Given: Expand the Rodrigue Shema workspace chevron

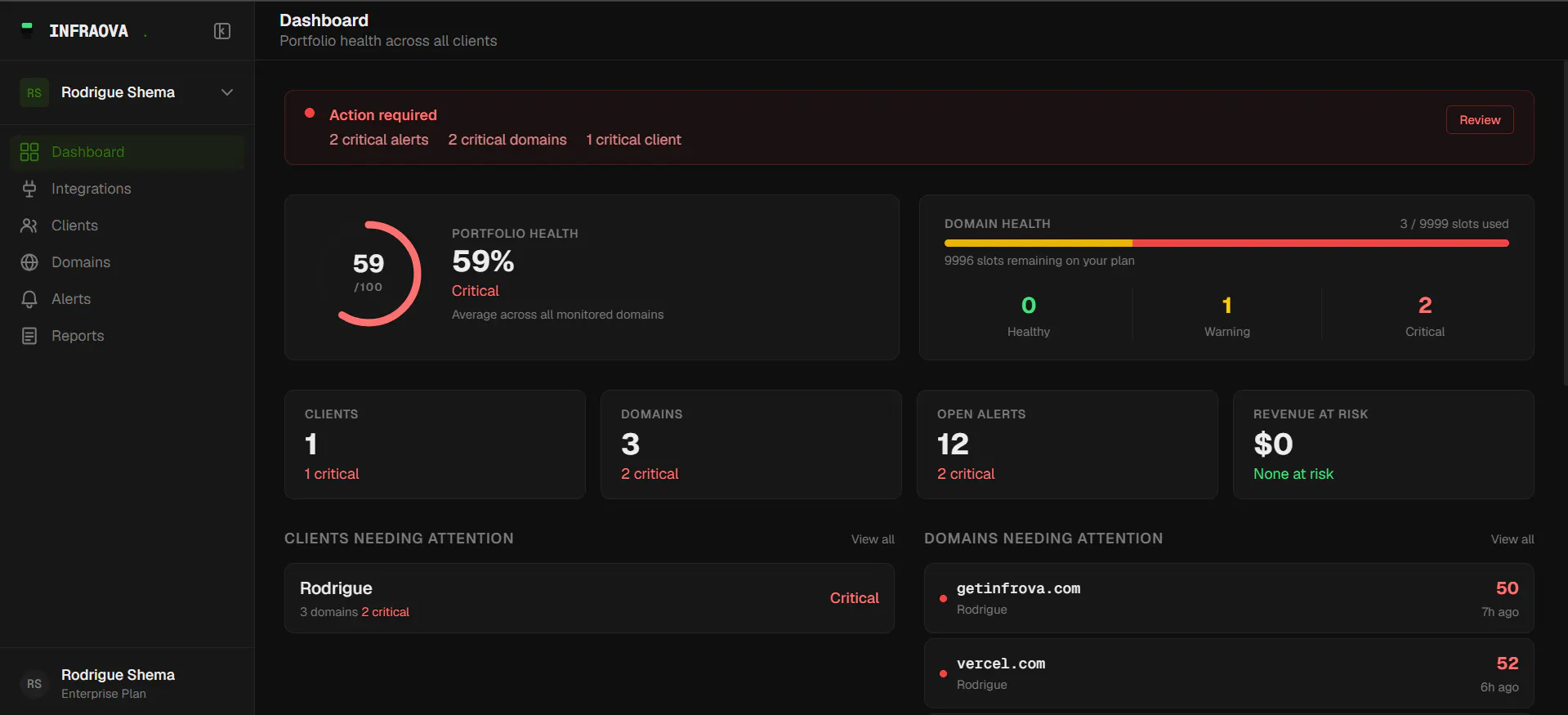Looking at the screenshot, I should [227, 92].
